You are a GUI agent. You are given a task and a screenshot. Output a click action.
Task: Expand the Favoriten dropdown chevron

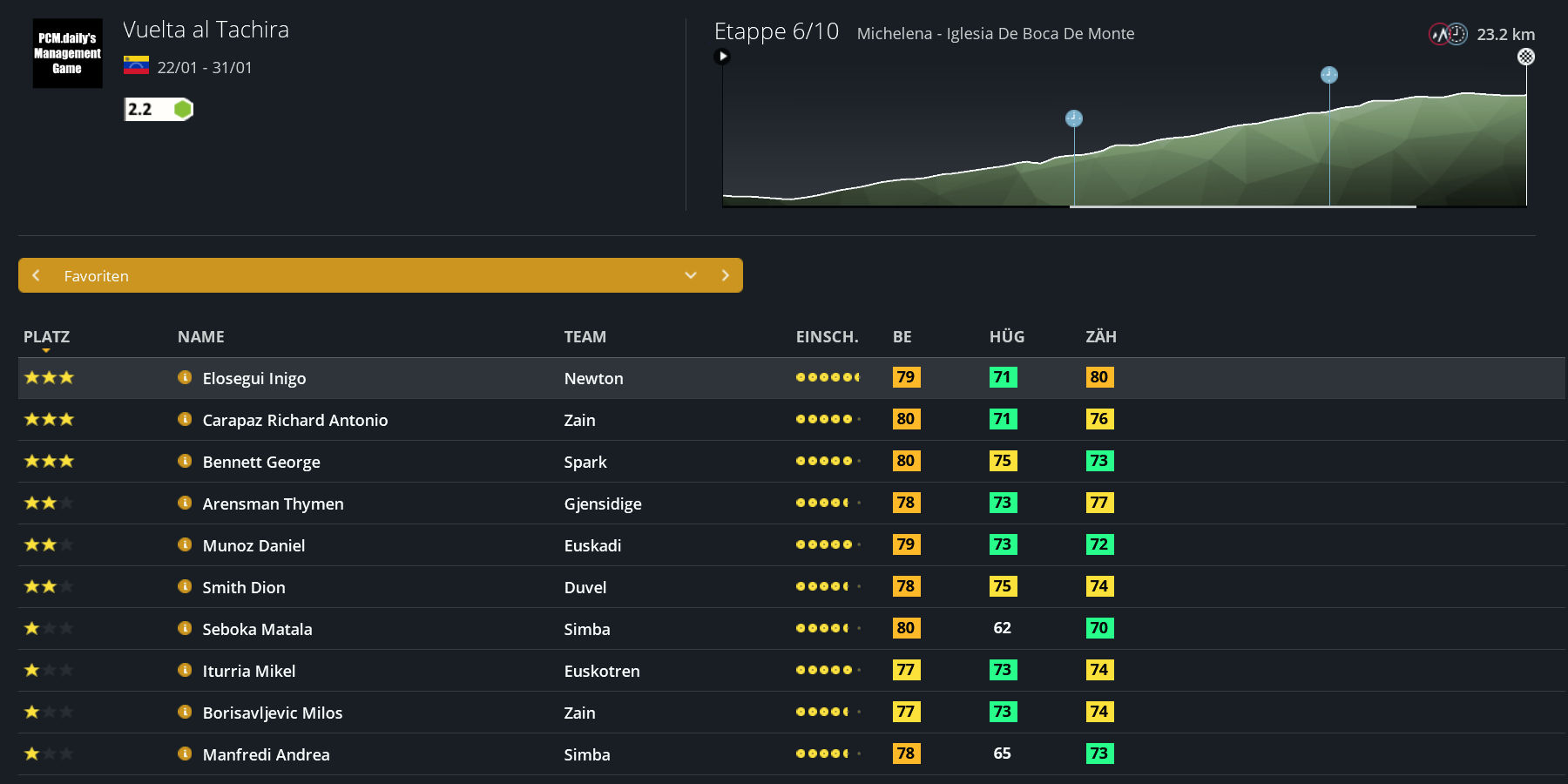tap(691, 275)
